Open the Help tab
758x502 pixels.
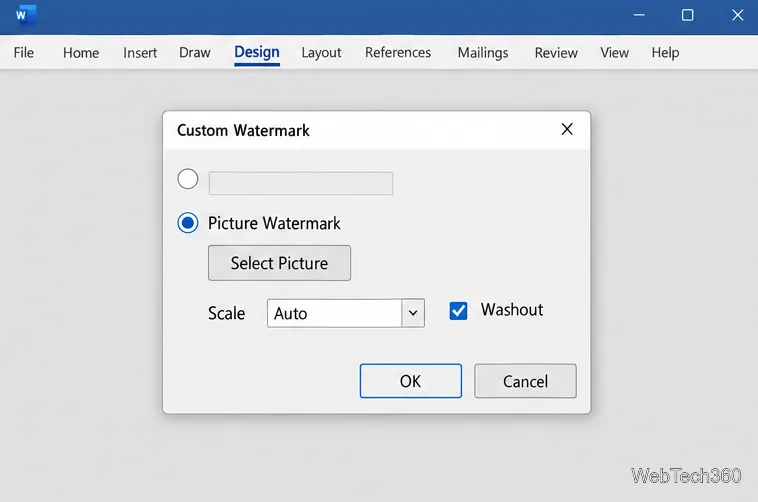tap(665, 52)
